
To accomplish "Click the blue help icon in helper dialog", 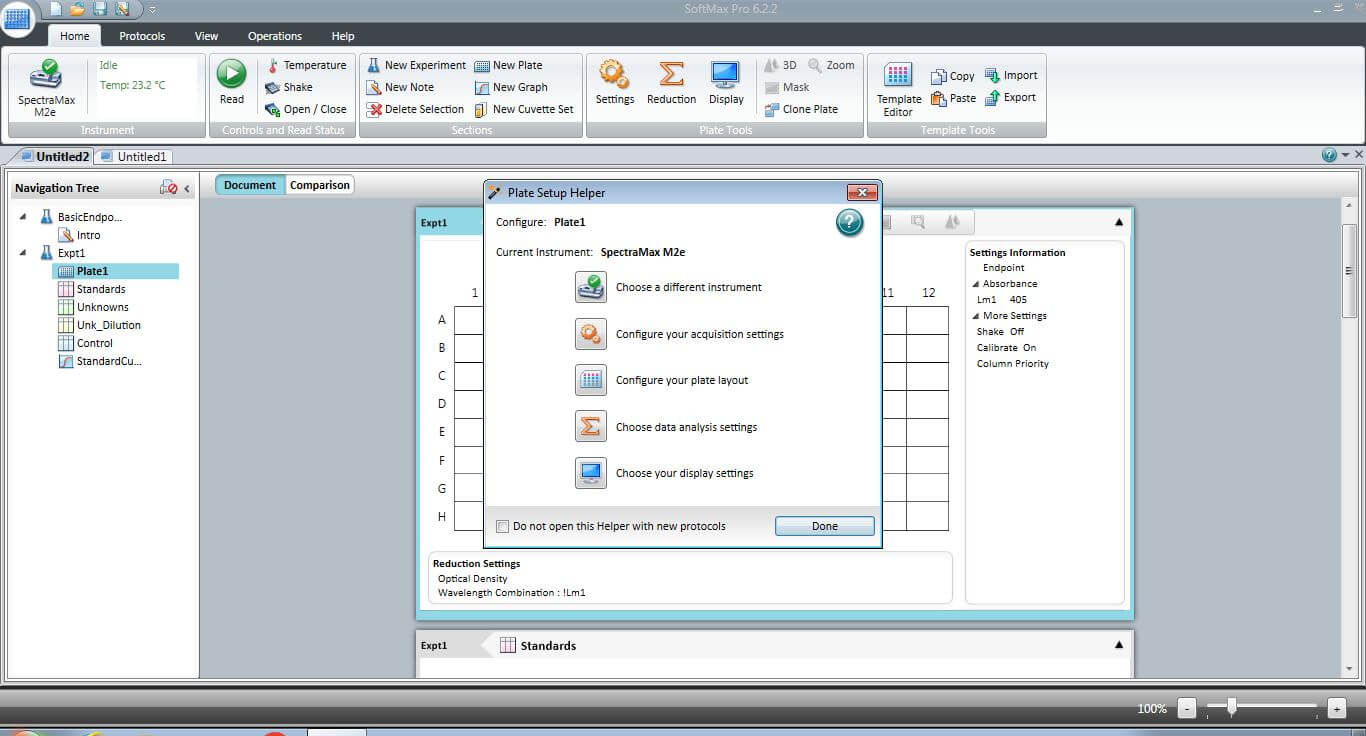I will click(849, 223).
